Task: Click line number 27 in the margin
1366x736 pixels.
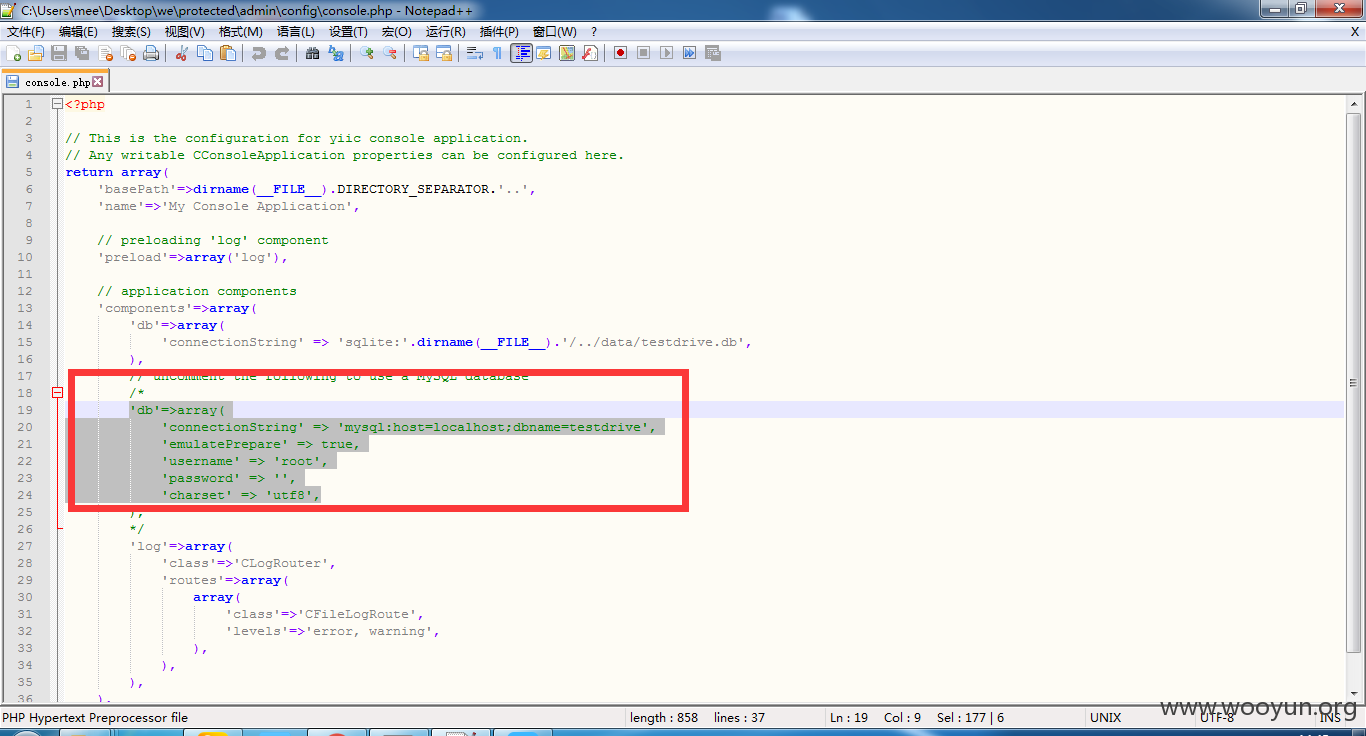Action: coord(25,546)
